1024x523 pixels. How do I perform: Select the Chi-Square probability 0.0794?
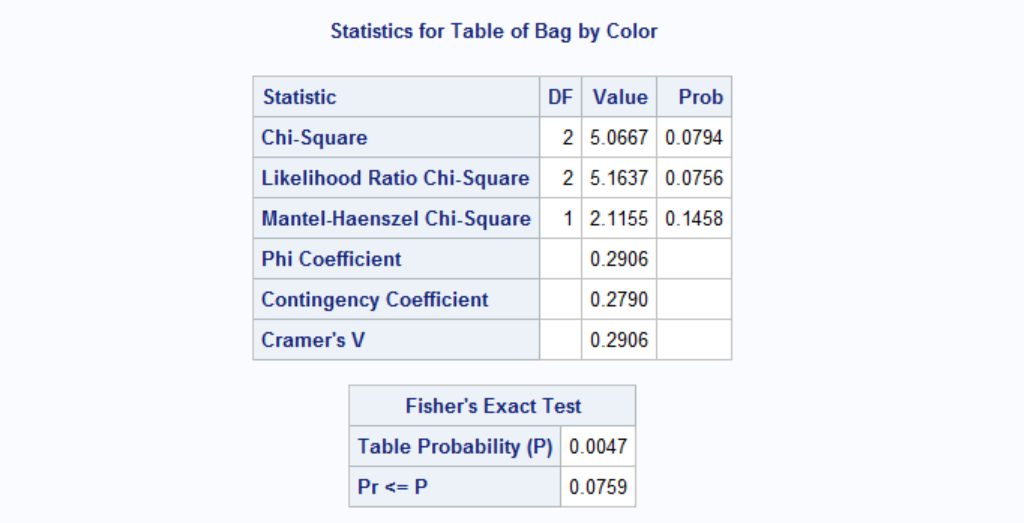(694, 138)
